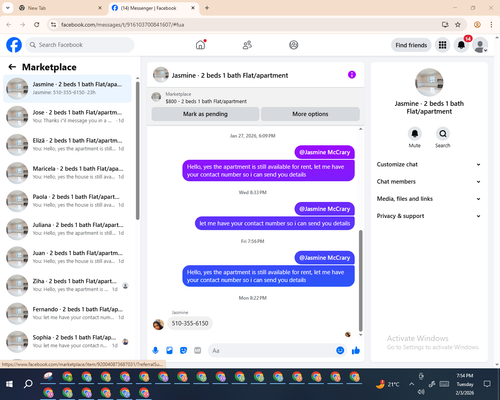Expand Chat members section
500x400 pixels.
click(x=429, y=182)
